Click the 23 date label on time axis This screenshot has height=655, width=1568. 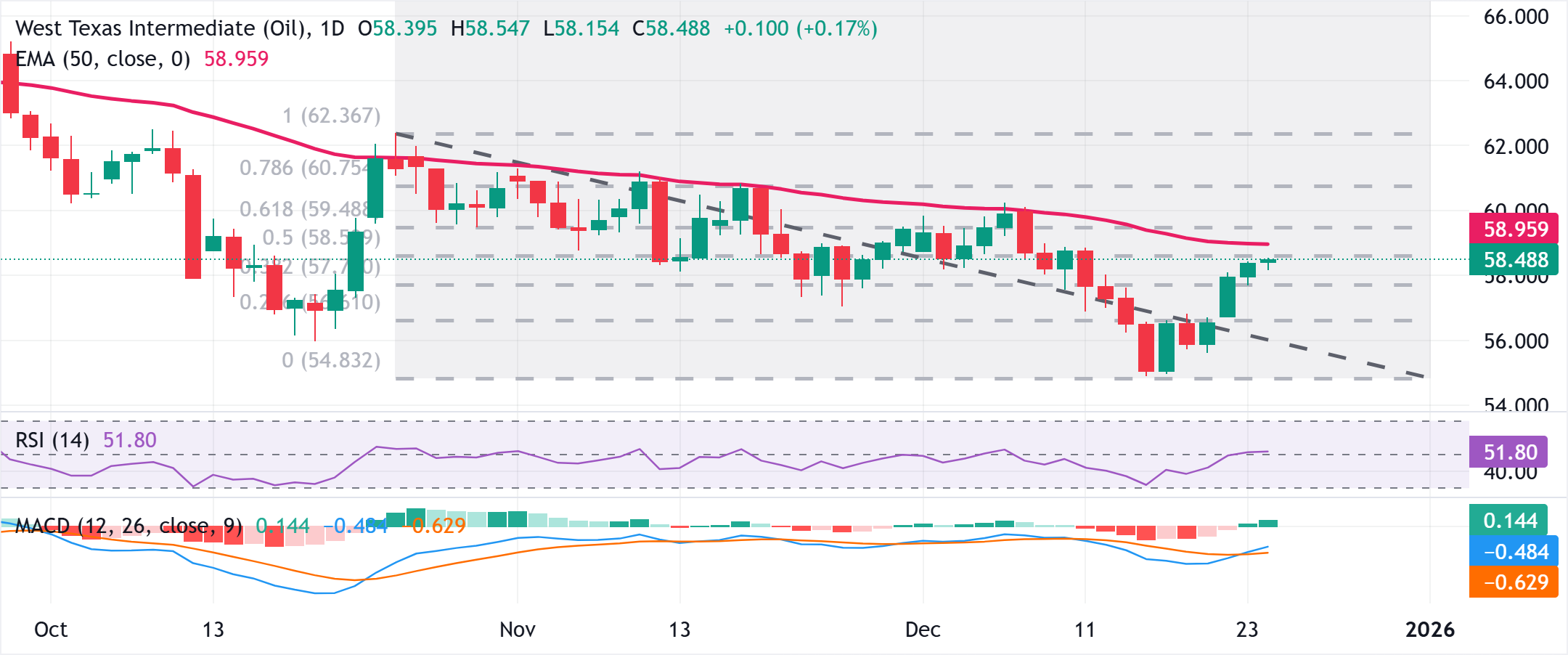tap(1247, 630)
